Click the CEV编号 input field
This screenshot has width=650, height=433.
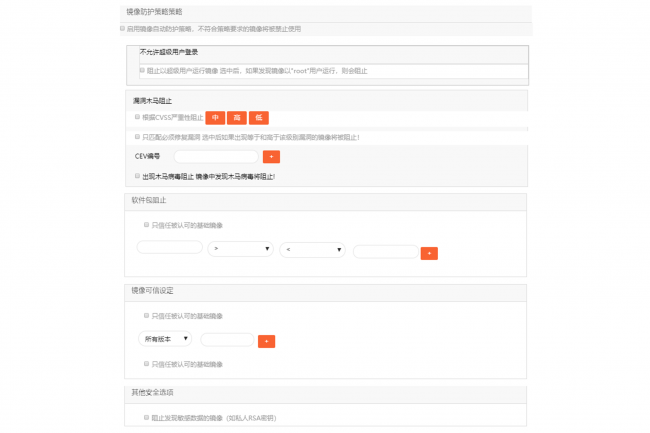tap(216, 157)
